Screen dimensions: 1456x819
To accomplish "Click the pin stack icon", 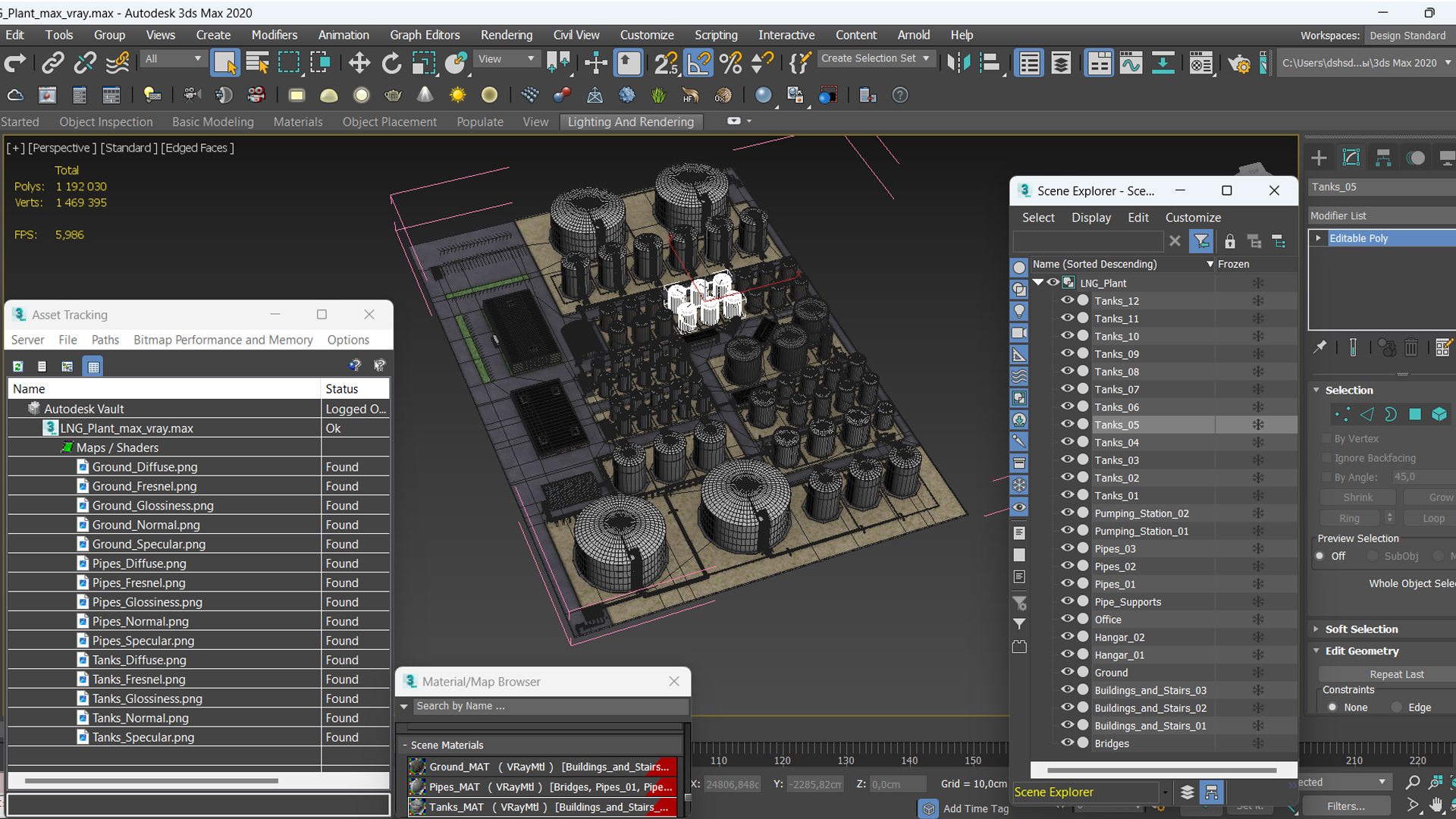I will pyautogui.click(x=1320, y=347).
